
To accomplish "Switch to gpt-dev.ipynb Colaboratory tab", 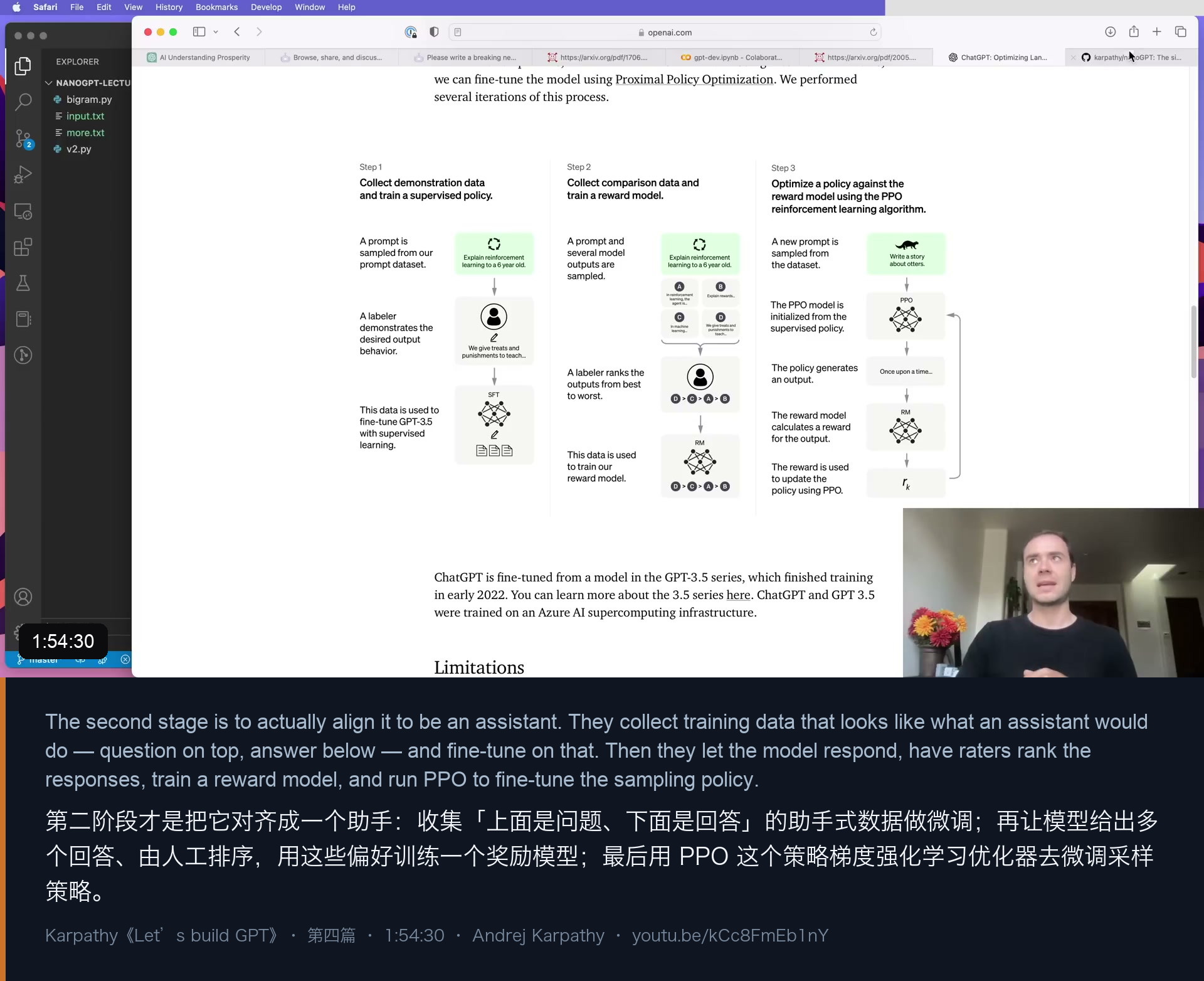I will click(x=732, y=57).
